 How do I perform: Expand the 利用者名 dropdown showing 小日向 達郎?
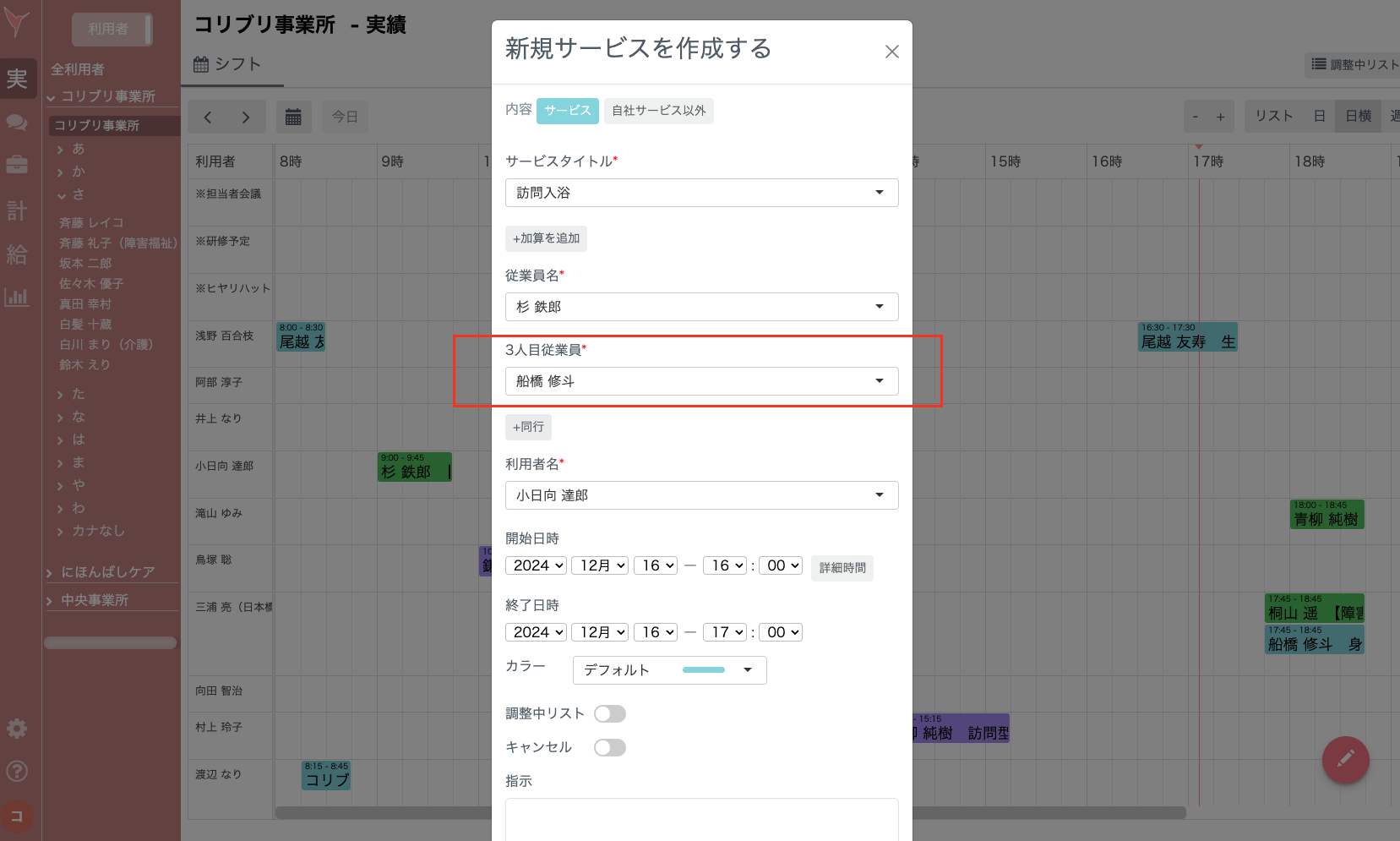[x=701, y=495]
